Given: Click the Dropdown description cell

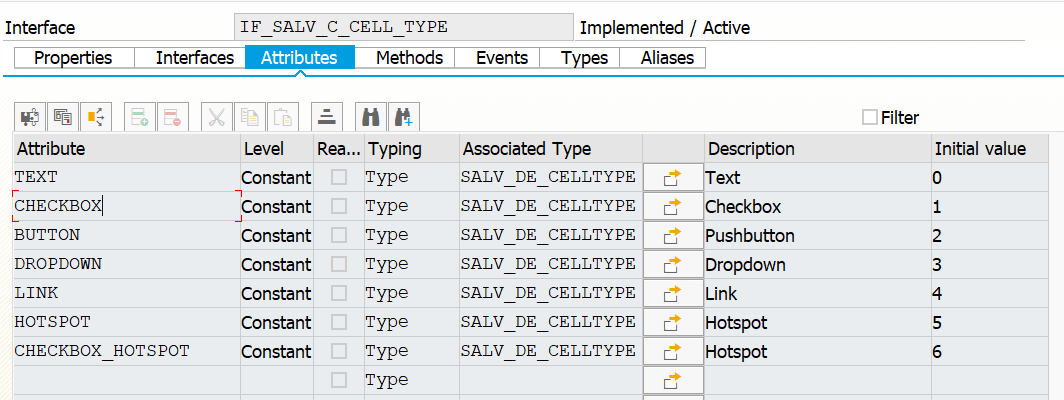Looking at the screenshot, I should pos(818,265).
